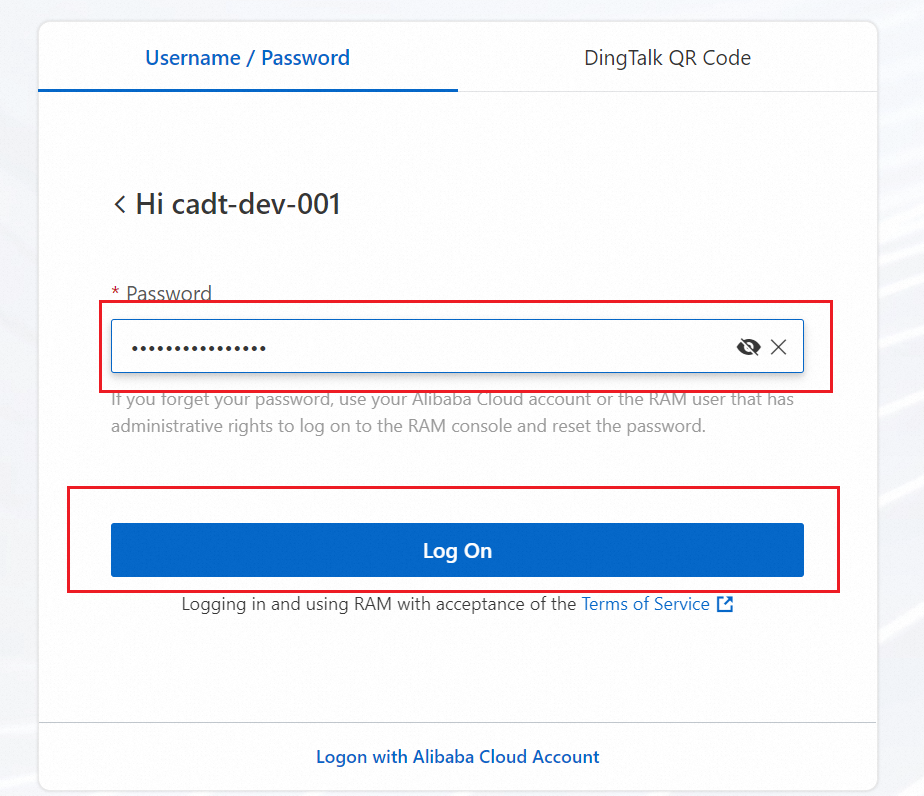Go back using the chevron beside the greeting
This screenshot has width=924, height=796.
[x=120, y=205]
